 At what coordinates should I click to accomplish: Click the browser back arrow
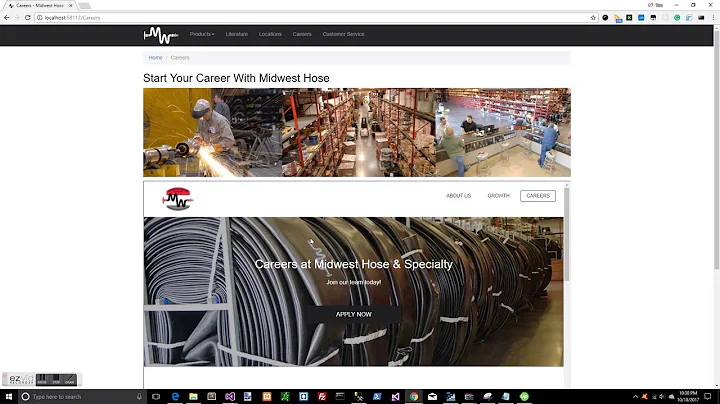point(6,17)
